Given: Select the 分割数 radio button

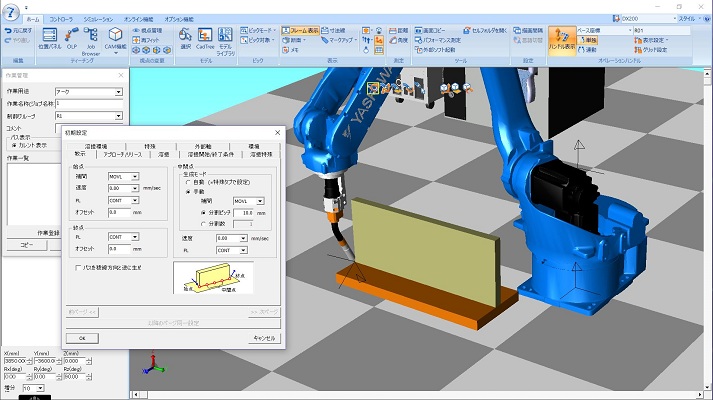Looking at the screenshot, I should click(204, 224).
